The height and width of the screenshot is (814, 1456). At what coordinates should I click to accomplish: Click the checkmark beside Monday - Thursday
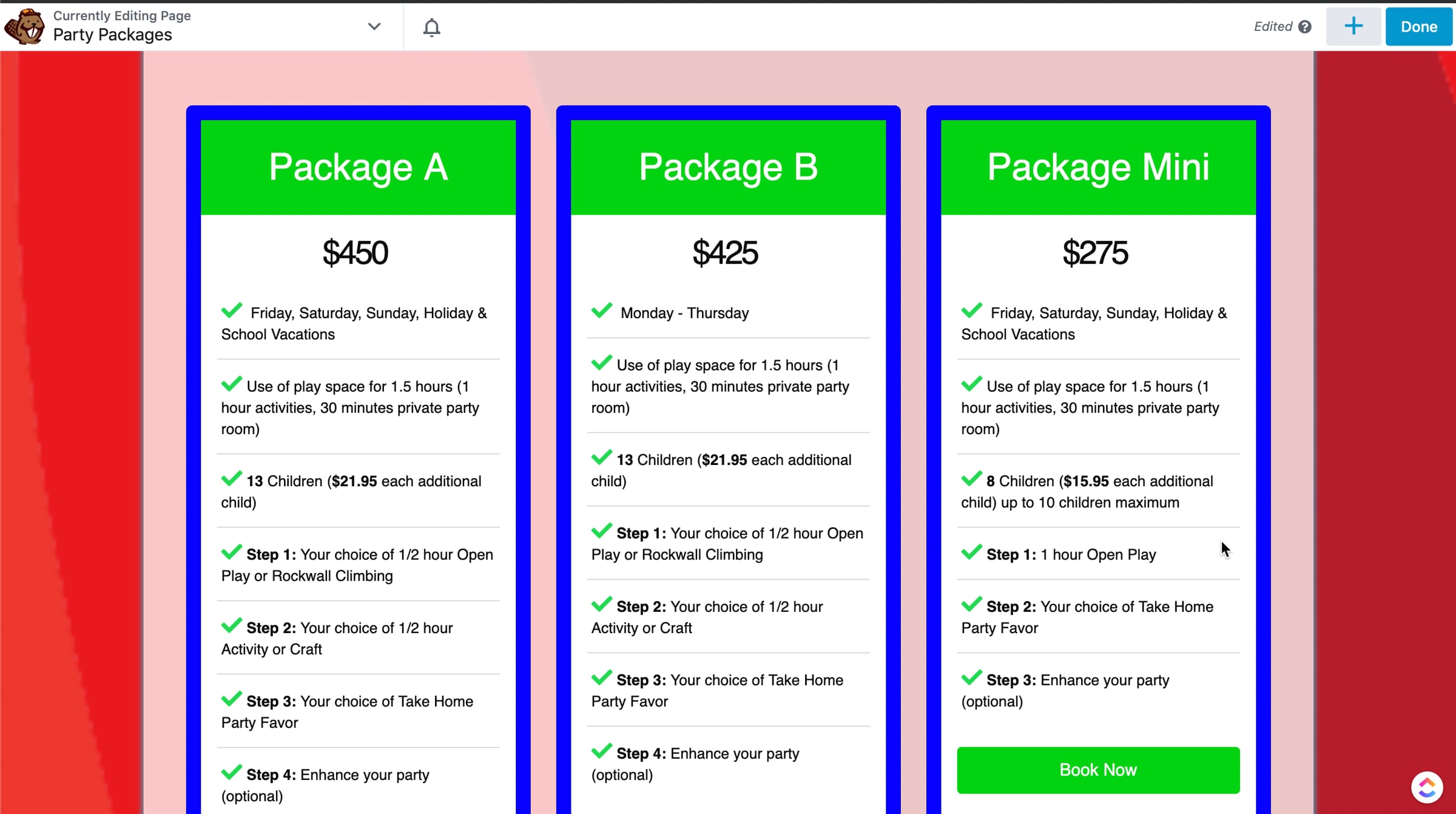(602, 311)
